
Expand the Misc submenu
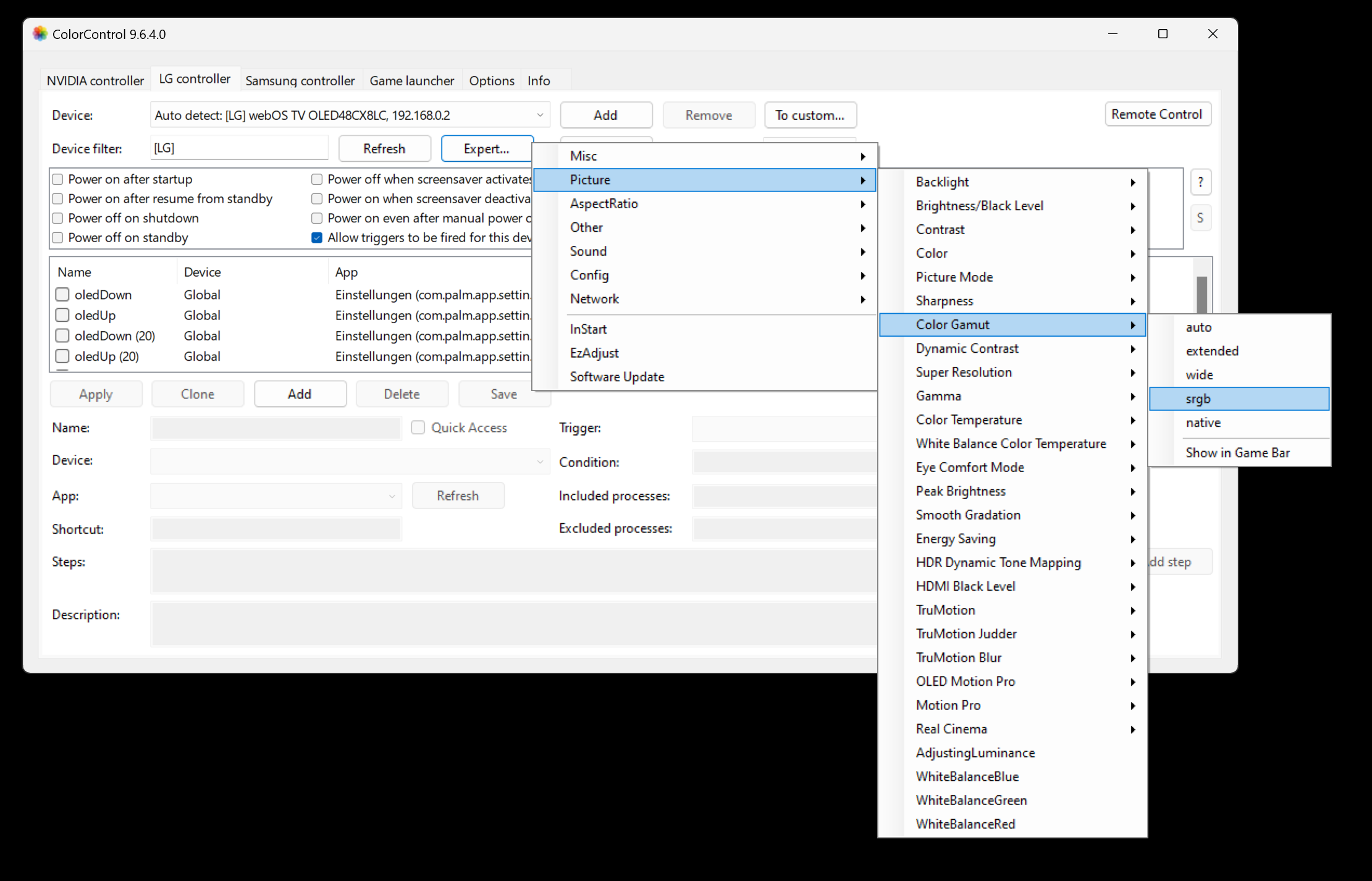[x=704, y=156]
